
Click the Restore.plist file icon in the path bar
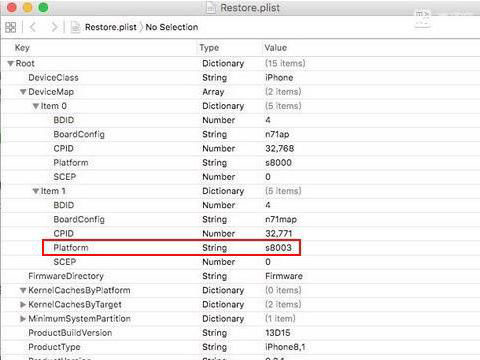(76, 27)
